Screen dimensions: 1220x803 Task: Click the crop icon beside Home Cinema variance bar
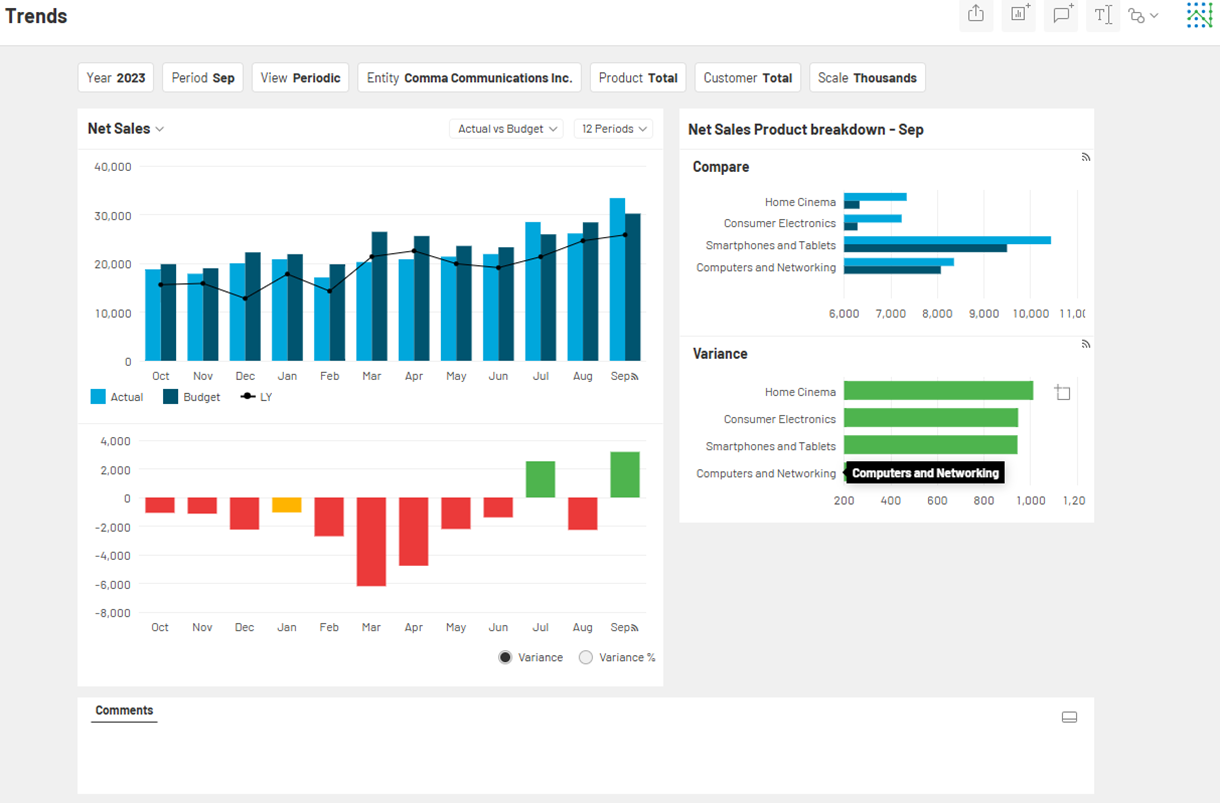point(1062,393)
